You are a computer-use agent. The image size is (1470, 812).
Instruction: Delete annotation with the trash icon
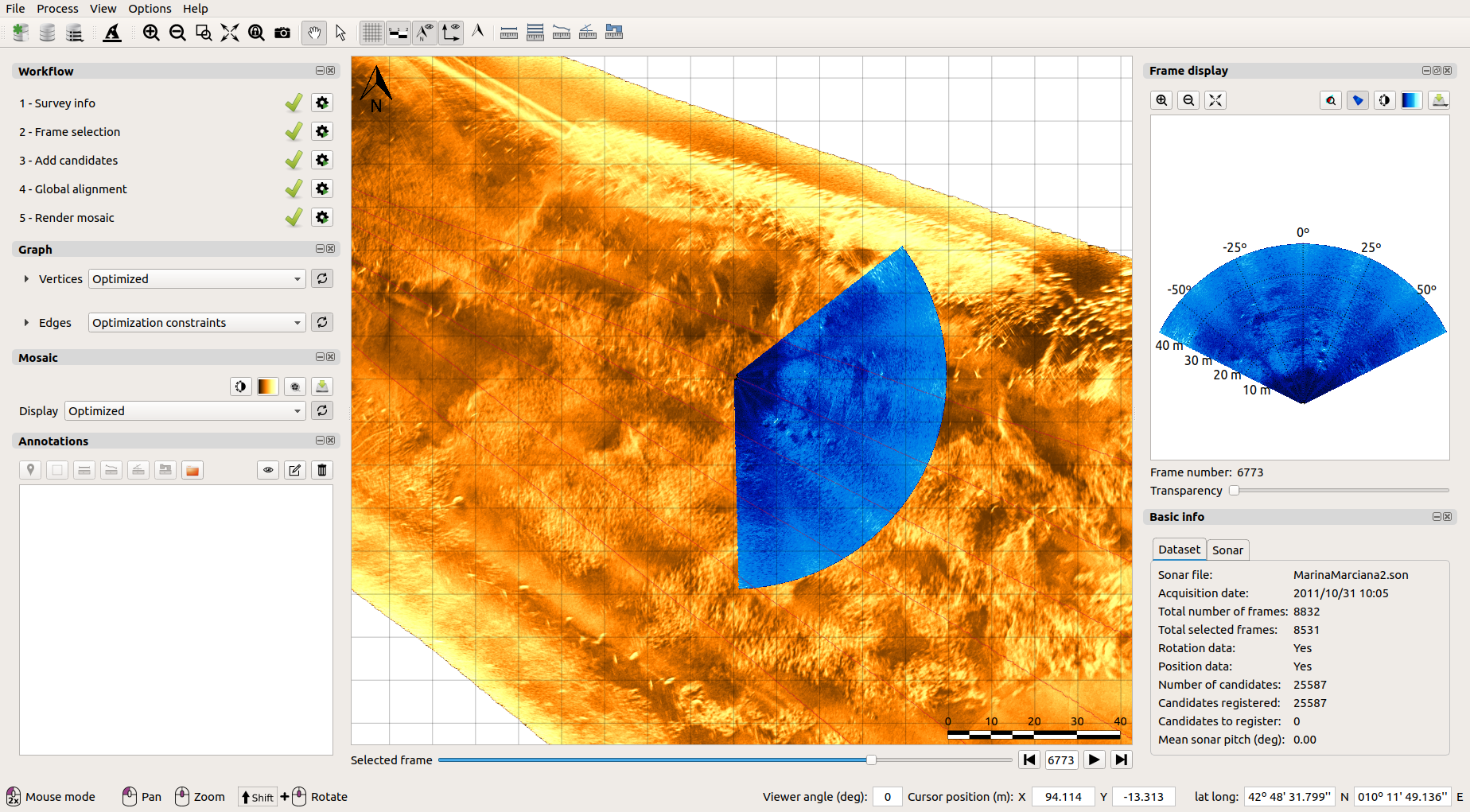(322, 470)
